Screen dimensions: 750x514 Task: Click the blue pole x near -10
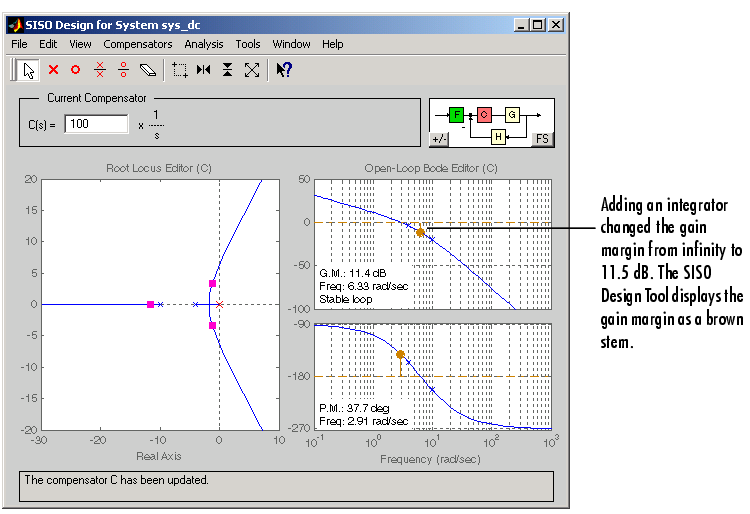point(161,305)
